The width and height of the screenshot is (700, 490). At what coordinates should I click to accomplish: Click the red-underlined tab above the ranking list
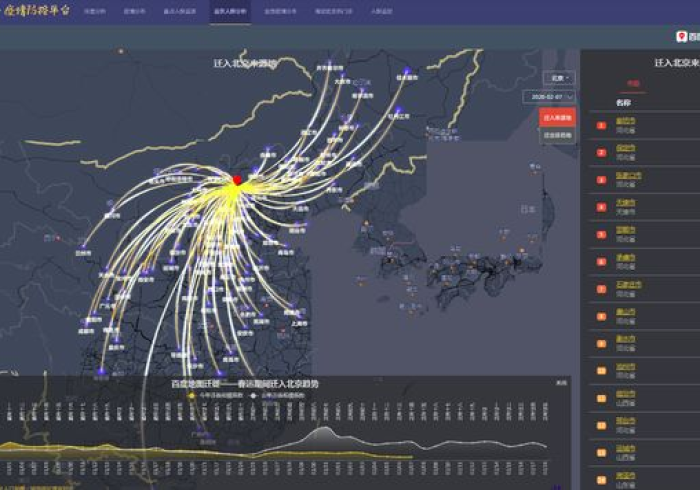[x=632, y=85]
